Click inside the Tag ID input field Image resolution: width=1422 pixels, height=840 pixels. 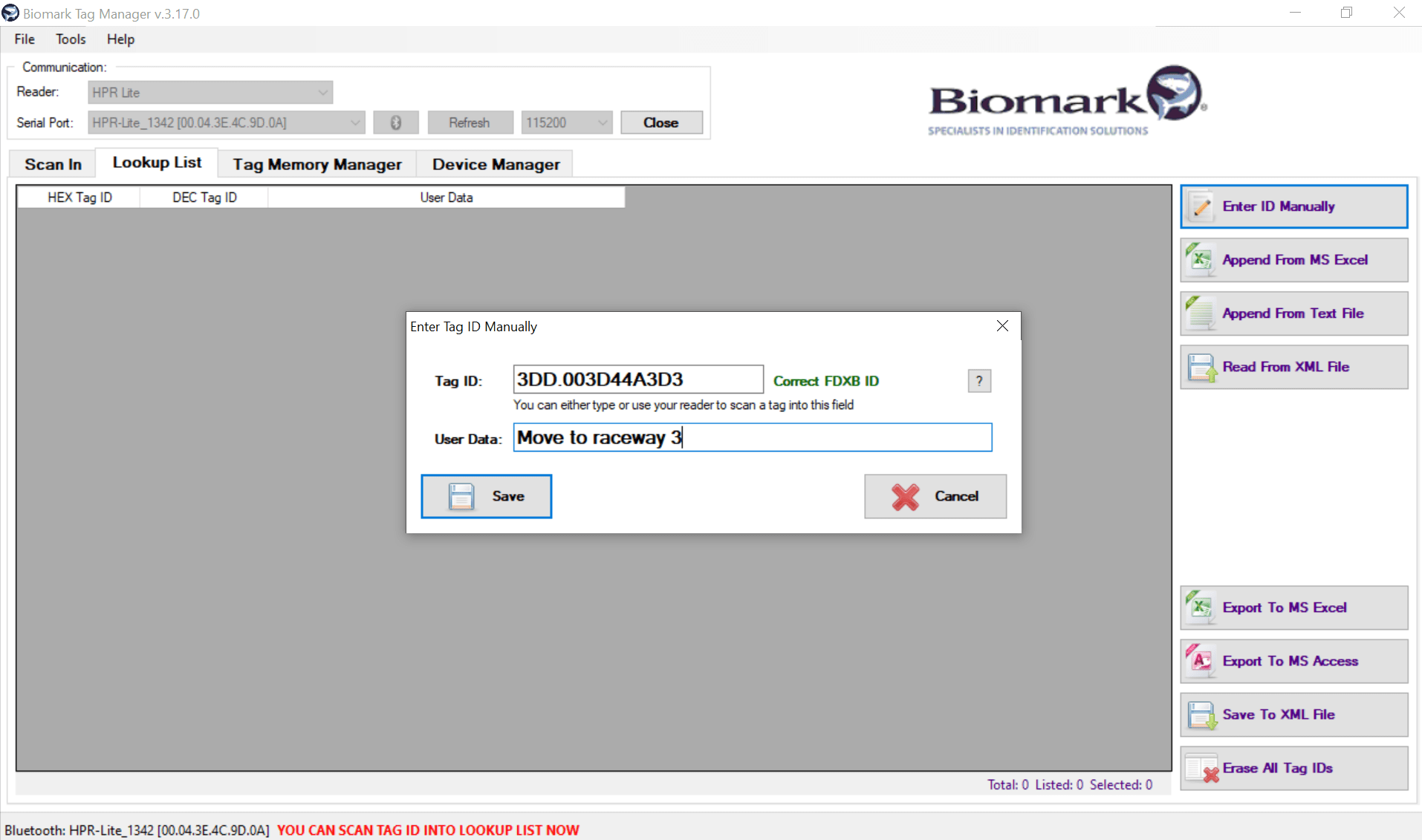point(637,379)
